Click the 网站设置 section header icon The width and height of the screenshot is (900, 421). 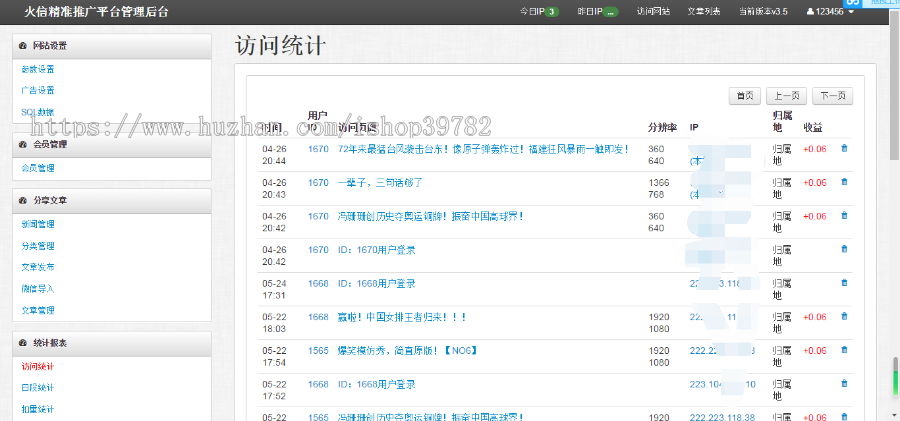click(x=23, y=46)
